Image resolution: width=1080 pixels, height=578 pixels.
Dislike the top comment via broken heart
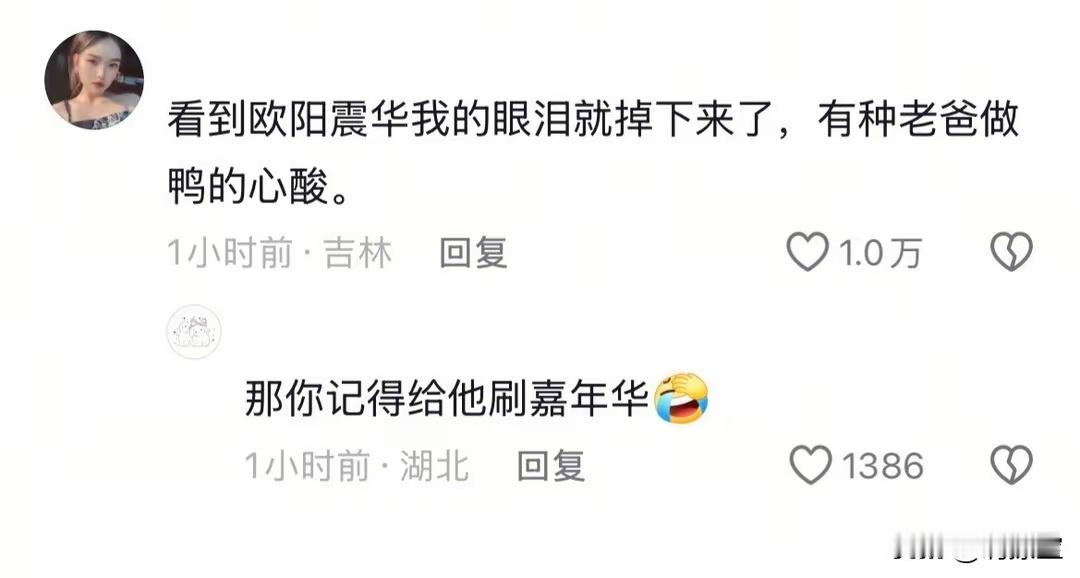1011,251
